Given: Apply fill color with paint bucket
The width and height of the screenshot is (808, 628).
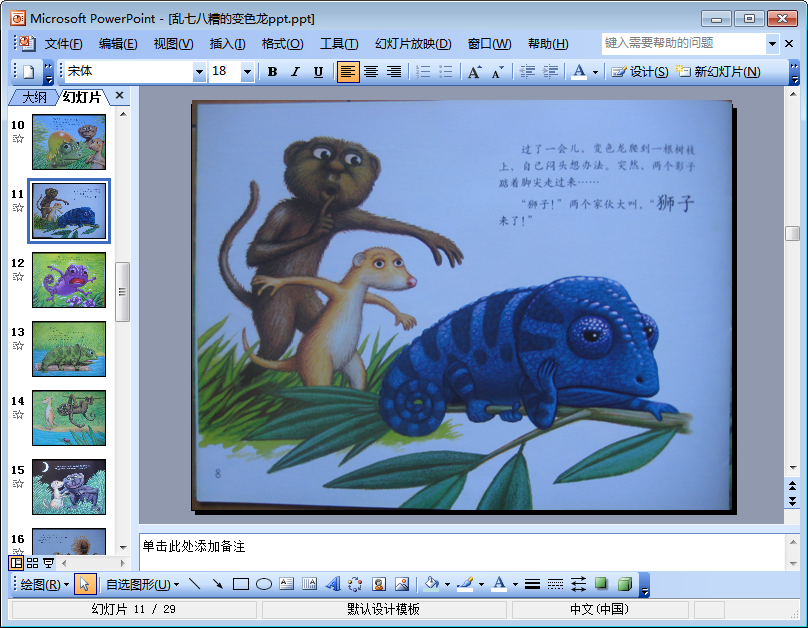Looking at the screenshot, I should [432, 584].
